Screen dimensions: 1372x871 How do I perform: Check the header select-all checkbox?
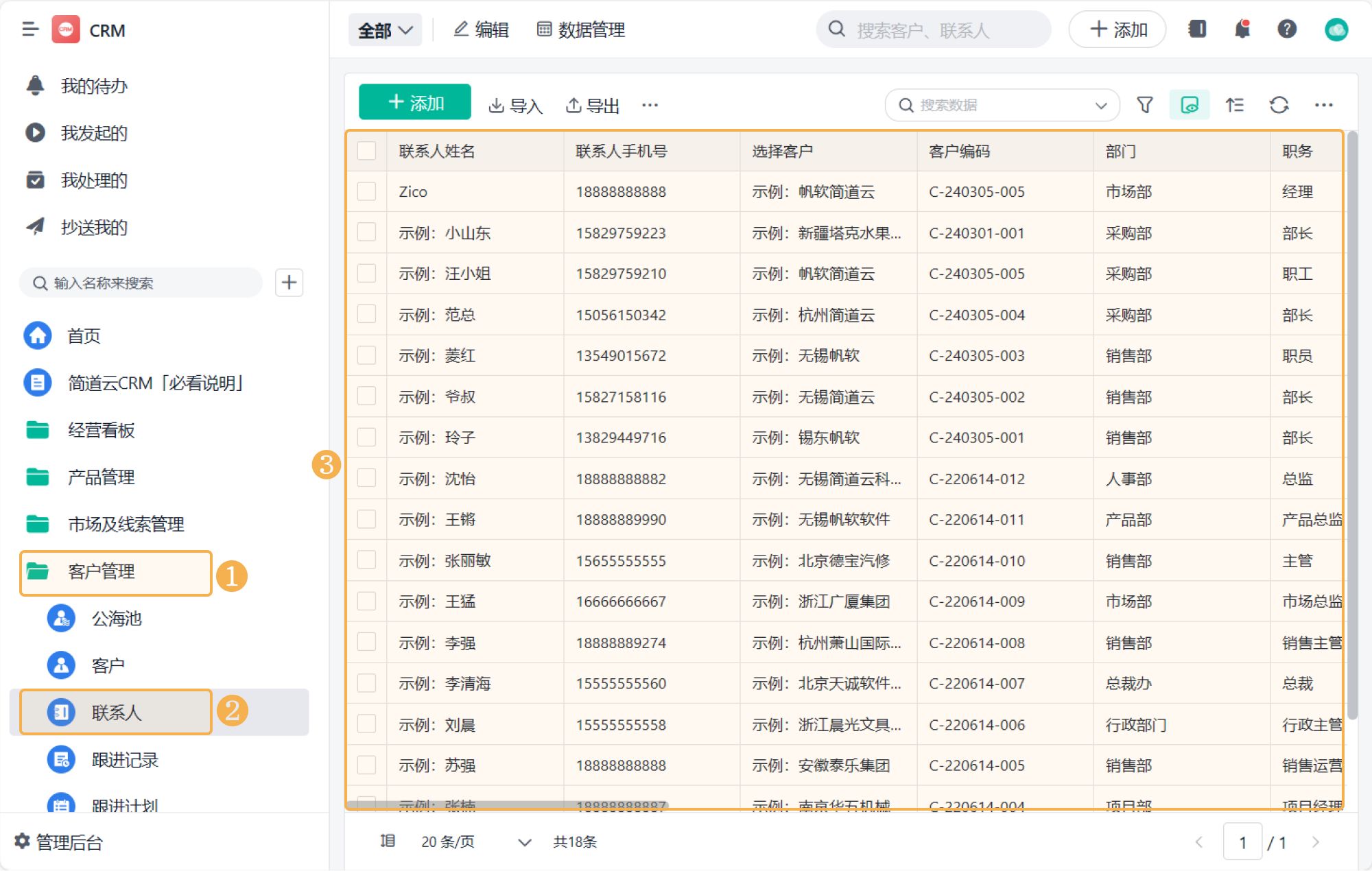pos(367,151)
